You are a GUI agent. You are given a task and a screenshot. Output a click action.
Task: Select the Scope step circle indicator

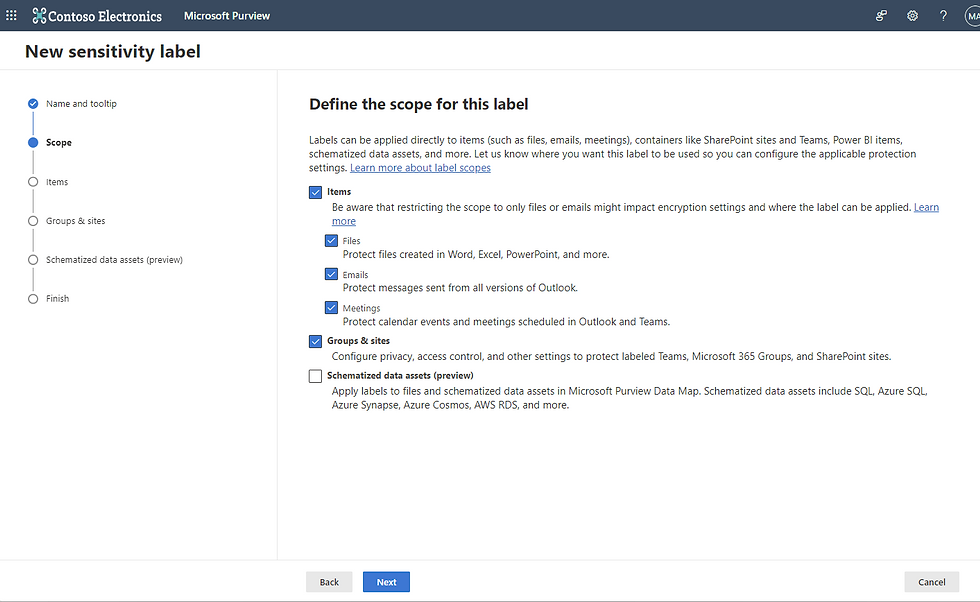[33, 143]
